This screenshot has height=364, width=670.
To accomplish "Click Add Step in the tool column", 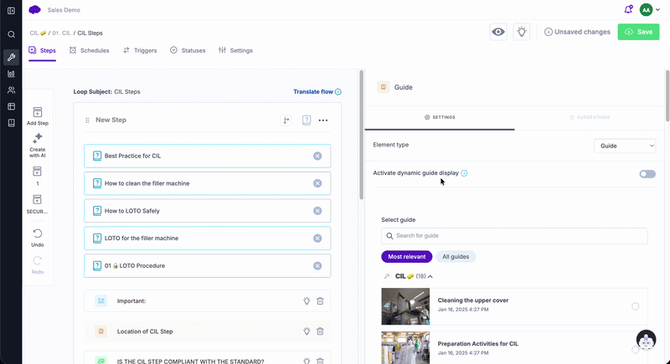I will pos(38,116).
